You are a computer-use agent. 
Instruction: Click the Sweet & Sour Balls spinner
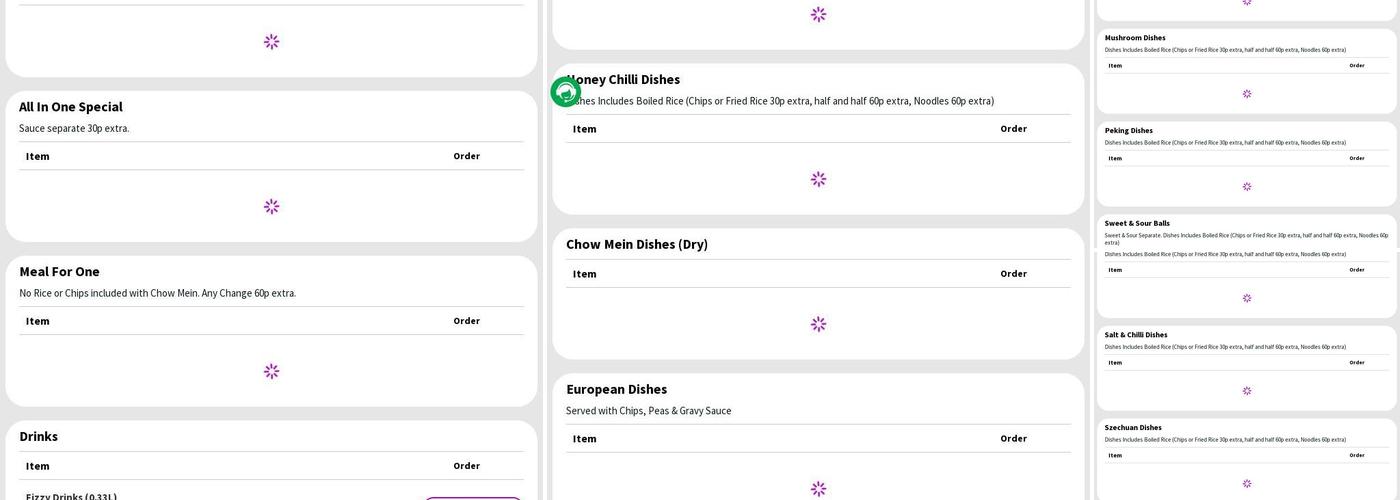pos(1246,298)
